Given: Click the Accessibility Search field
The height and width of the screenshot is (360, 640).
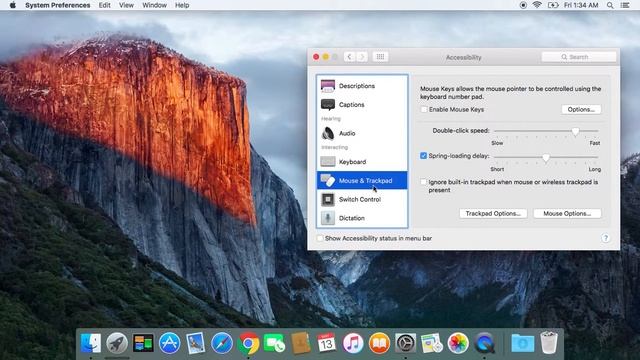Looking at the screenshot, I should (579, 57).
